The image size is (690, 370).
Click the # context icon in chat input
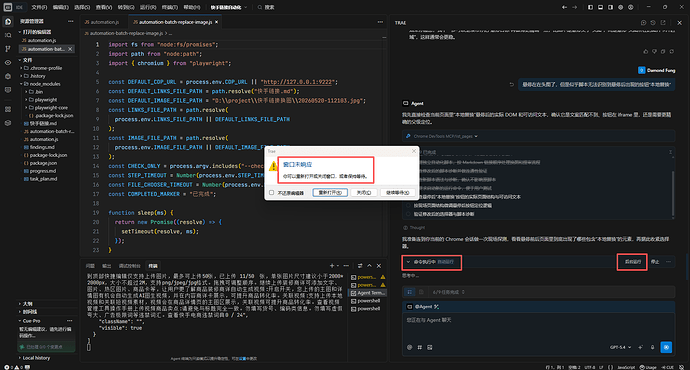tap(420, 347)
